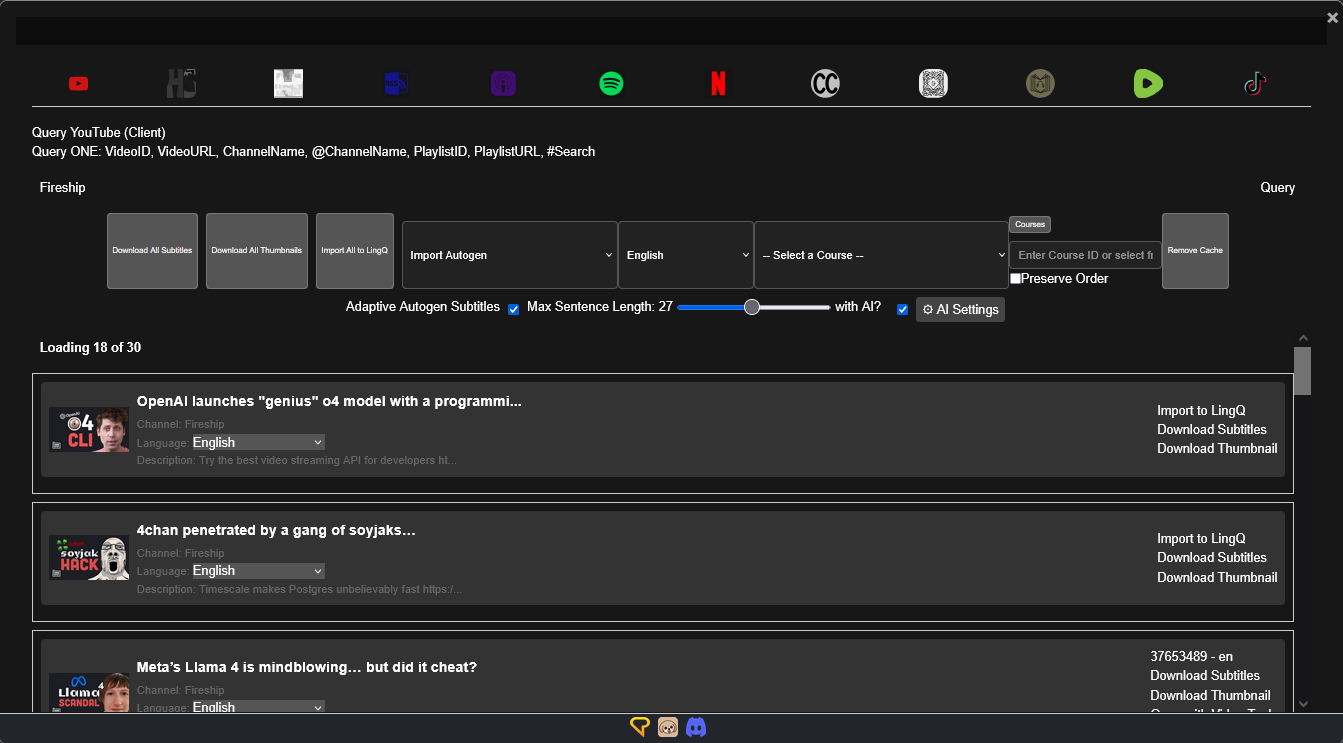Open the TikTok source tab

click(1255, 83)
